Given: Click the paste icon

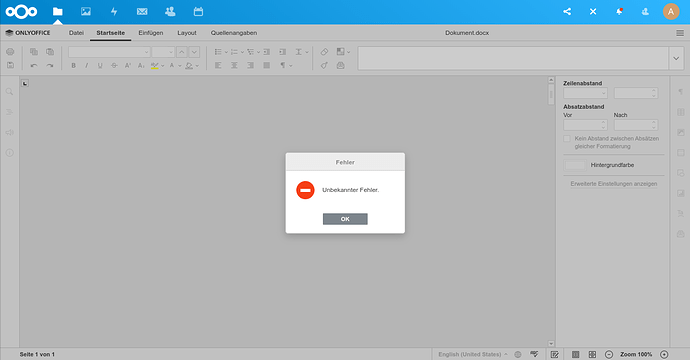Looking at the screenshot, I should [x=50, y=52].
